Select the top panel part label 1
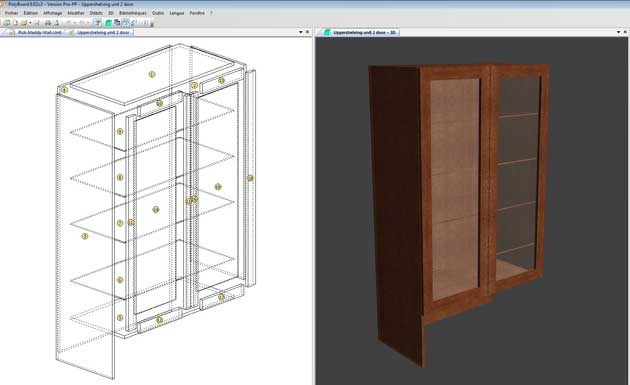This screenshot has height=385, width=630. coord(152,74)
